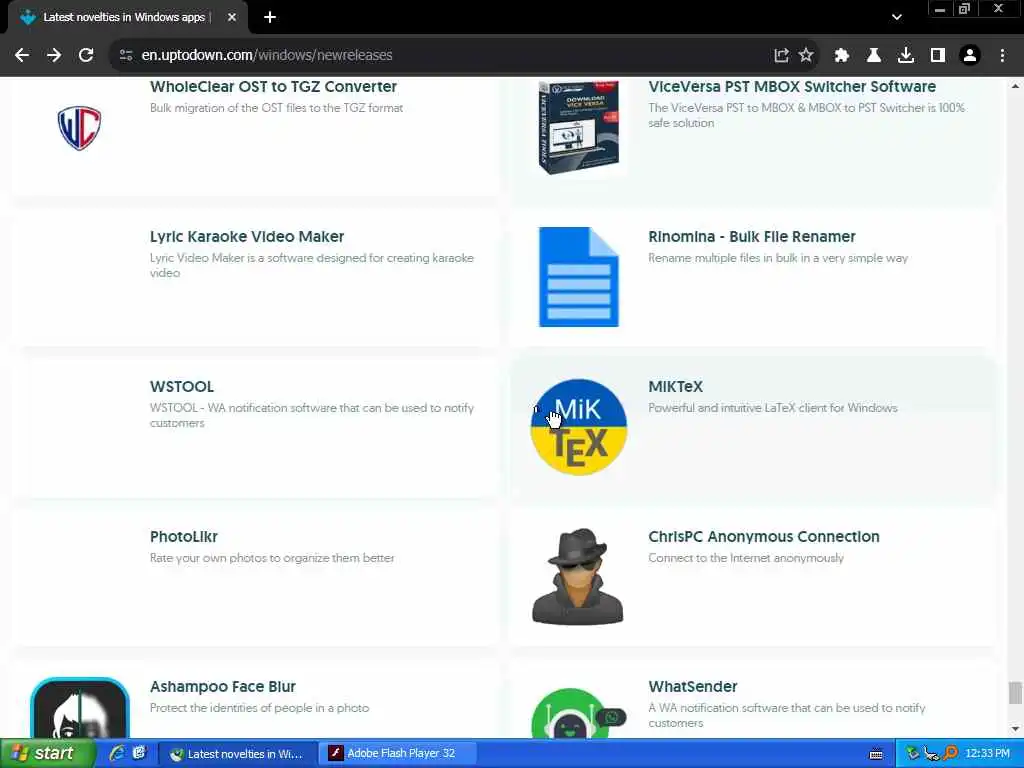Show browser downloads
The height and width of the screenshot is (768, 1024).
(906, 56)
